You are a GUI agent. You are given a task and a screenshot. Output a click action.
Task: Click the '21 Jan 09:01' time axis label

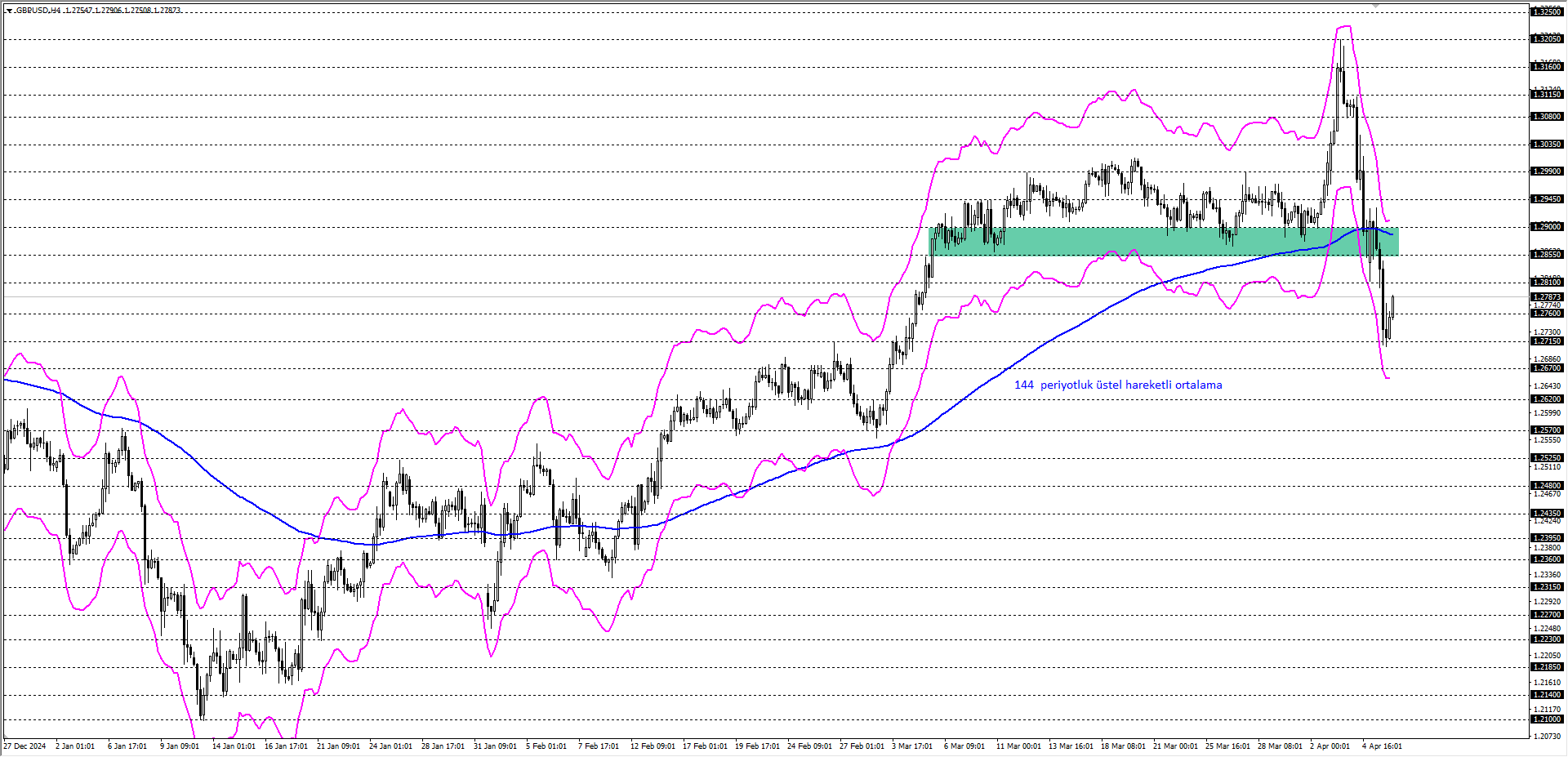[338, 746]
